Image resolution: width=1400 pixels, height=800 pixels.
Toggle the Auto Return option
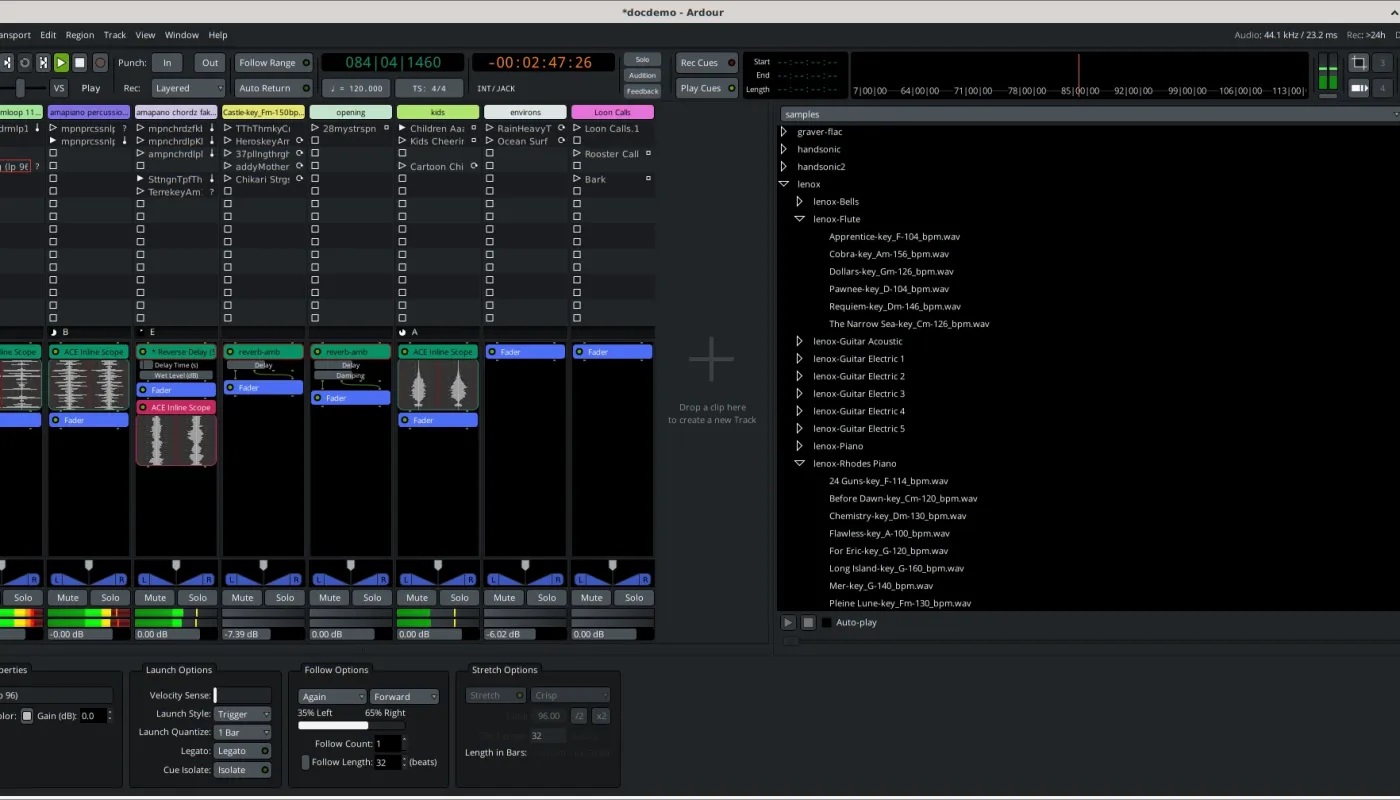pyautogui.click(x=274, y=88)
